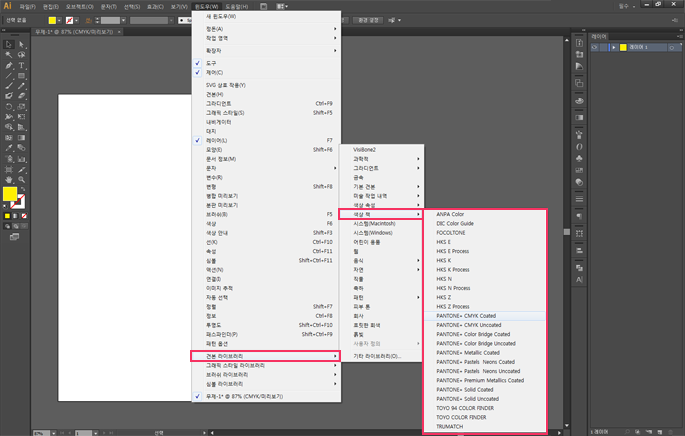Select the Eyedropper tool
The height and width of the screenshot is (436, 685).
click(8, 148)
